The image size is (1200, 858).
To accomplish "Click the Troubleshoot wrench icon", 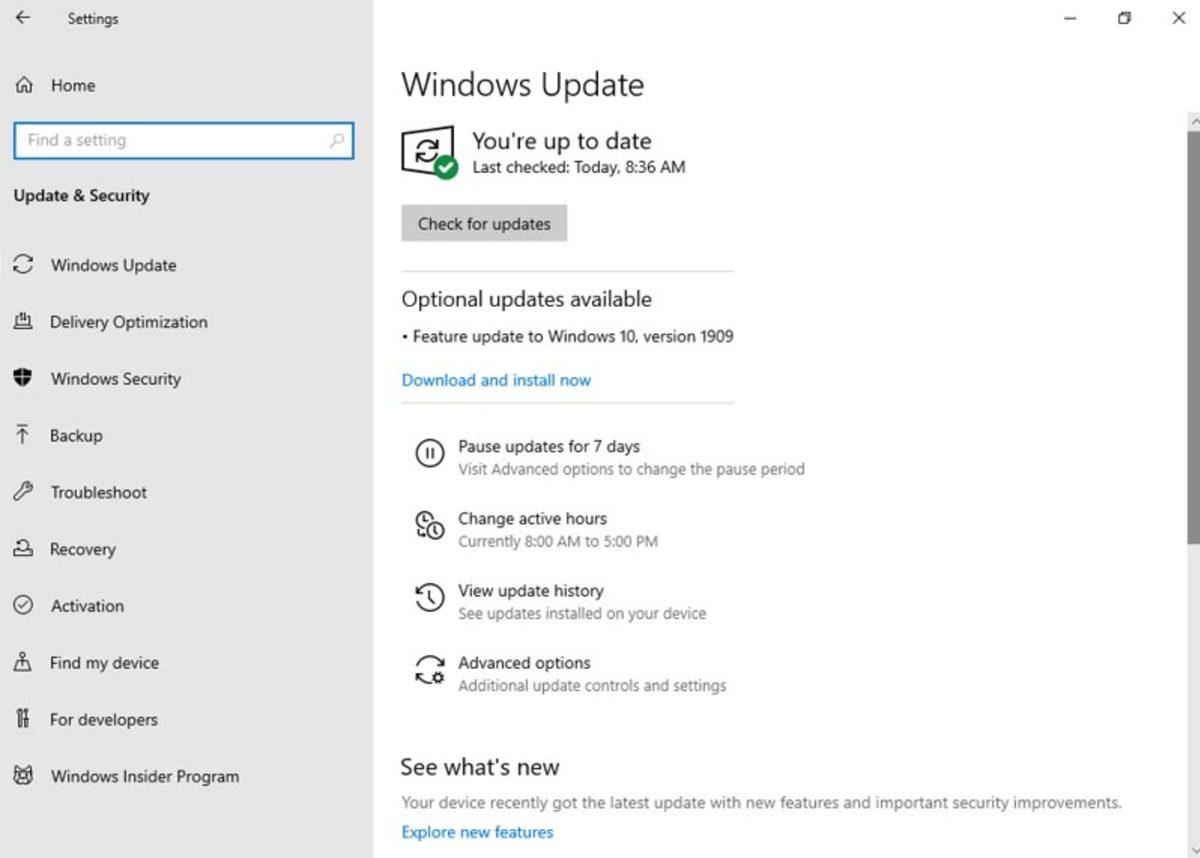I will pos(22,492).
